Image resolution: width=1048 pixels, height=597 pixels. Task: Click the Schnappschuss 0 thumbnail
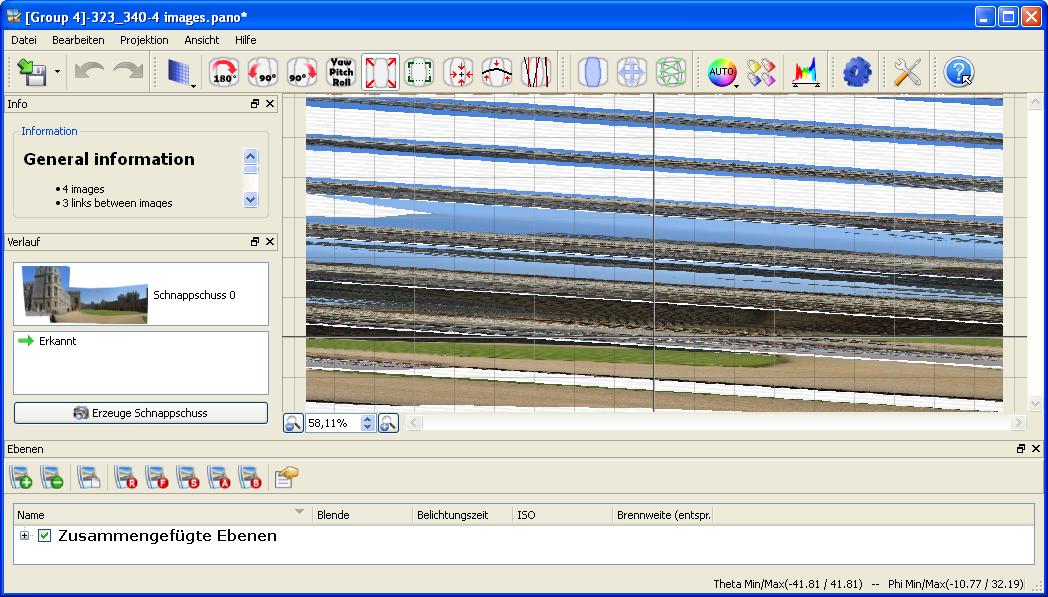point(86,294)
